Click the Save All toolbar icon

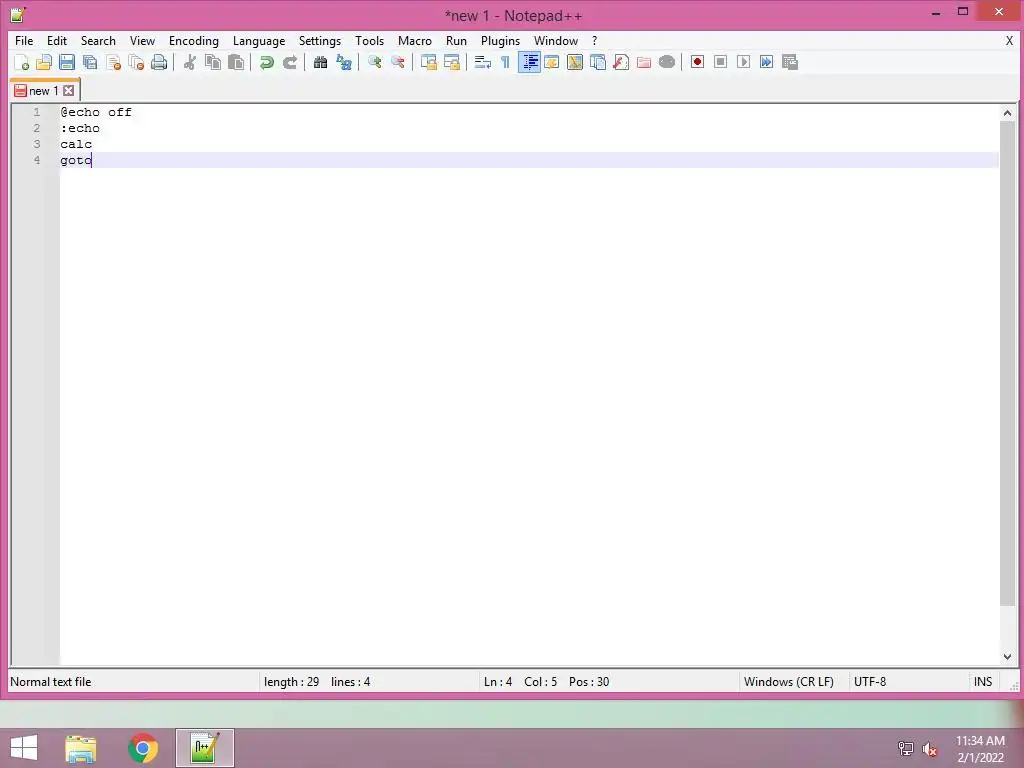coord(89,62)
